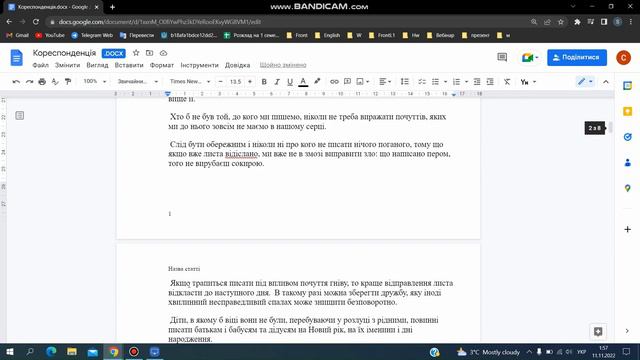Open the insert image dropdown
Screen dimensions: 640x360
(x=362, y=82)
